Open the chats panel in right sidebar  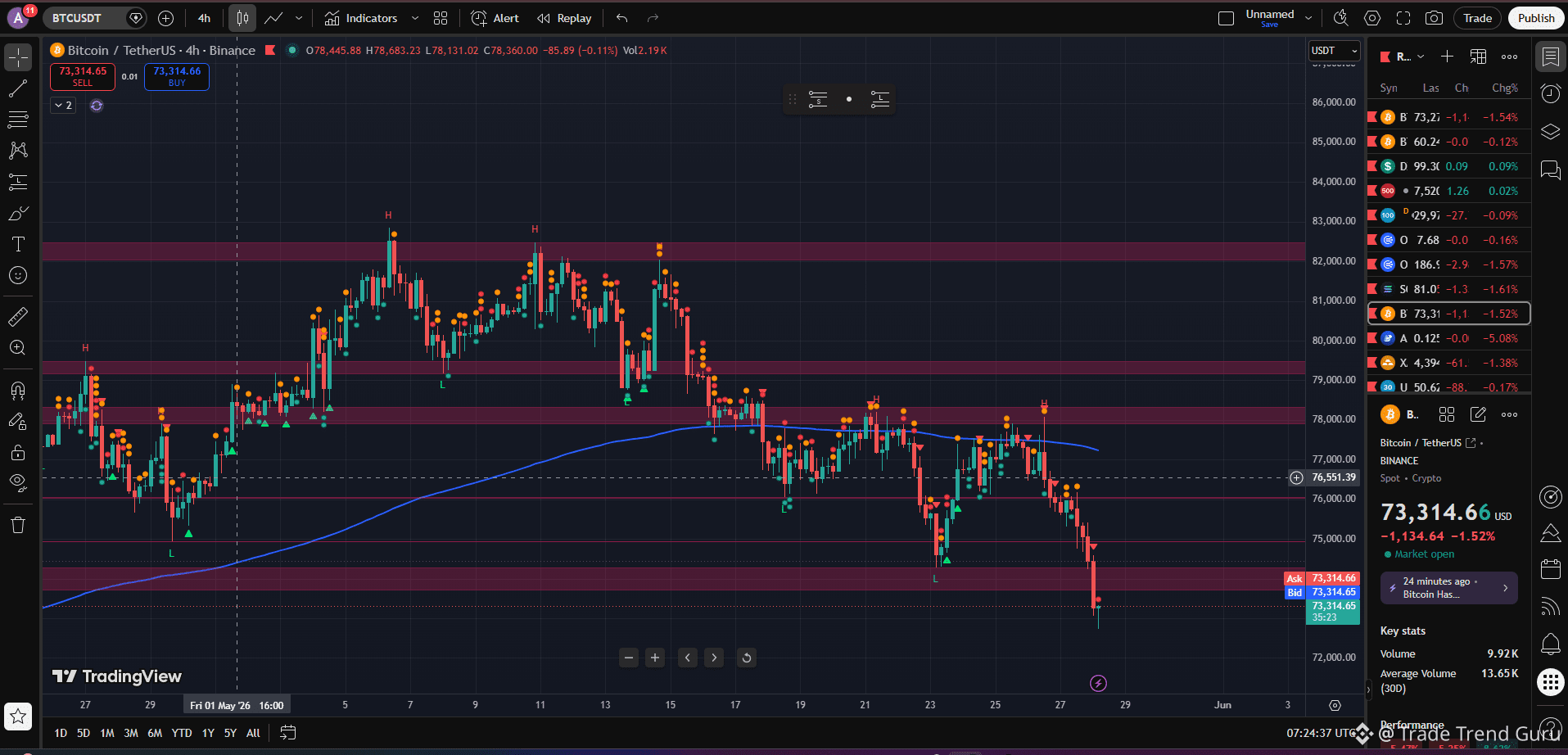(1550, 170)
